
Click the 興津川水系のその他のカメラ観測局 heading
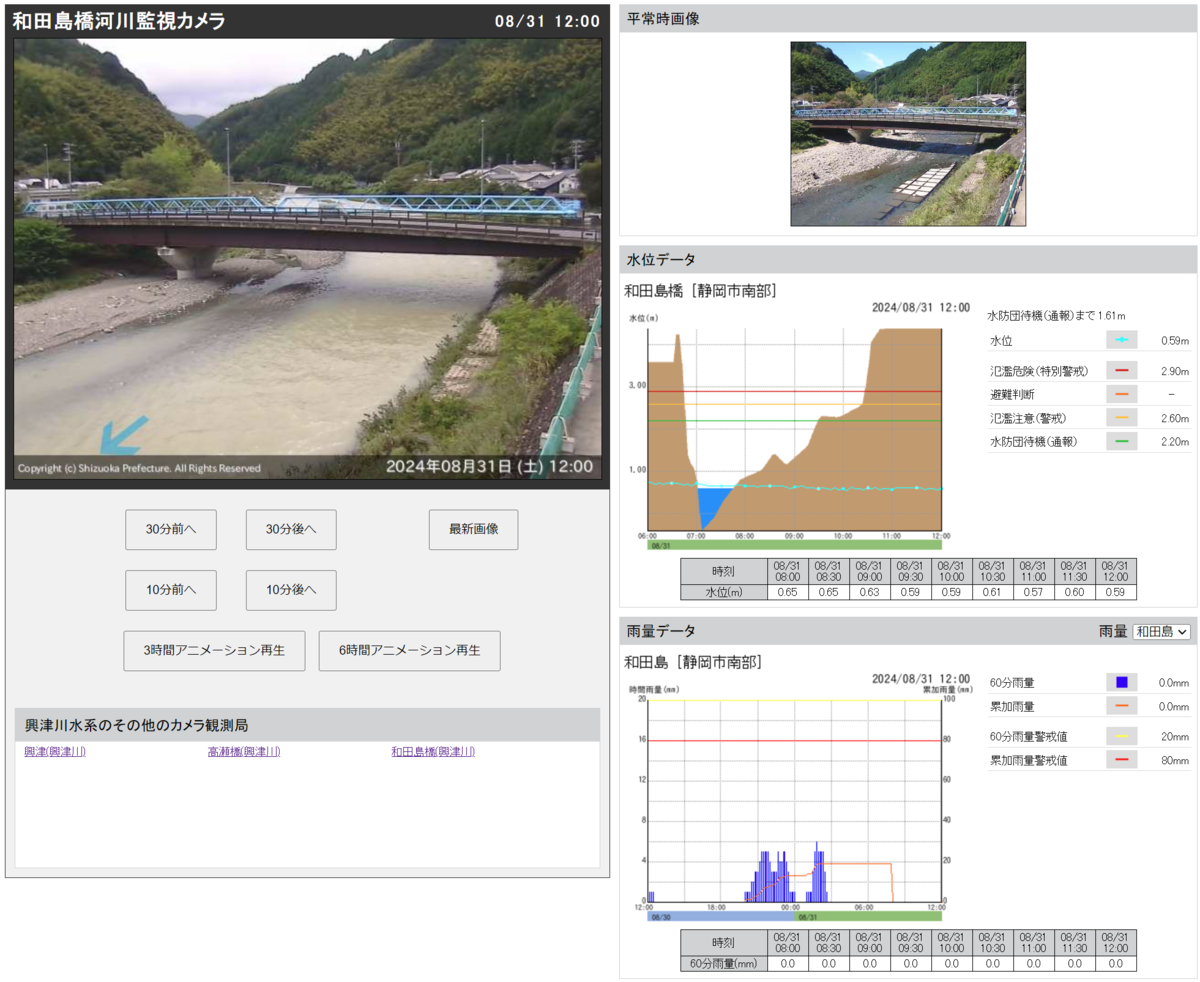[x=137, y=724]
